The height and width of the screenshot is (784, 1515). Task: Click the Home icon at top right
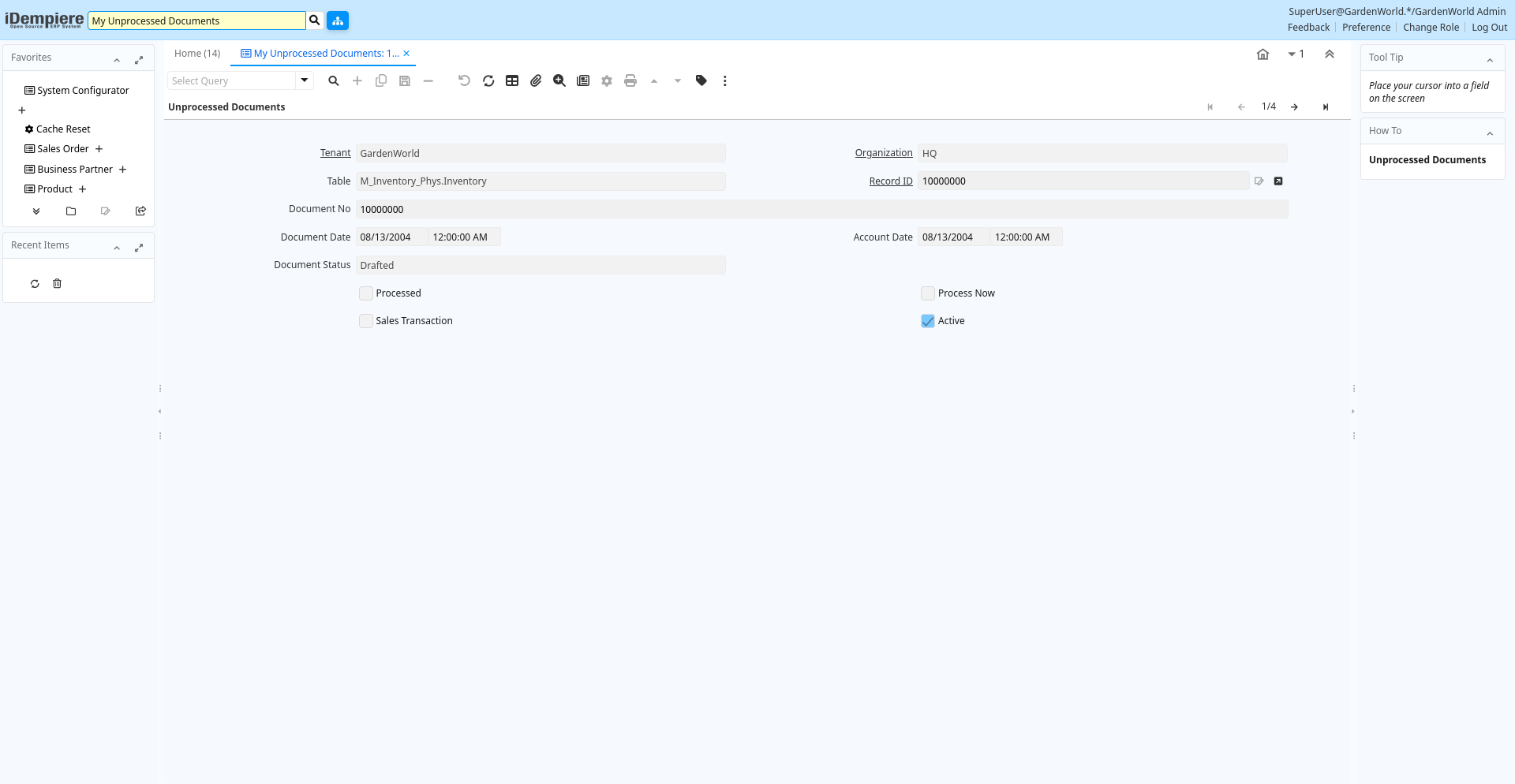(x=1262, y=54)
